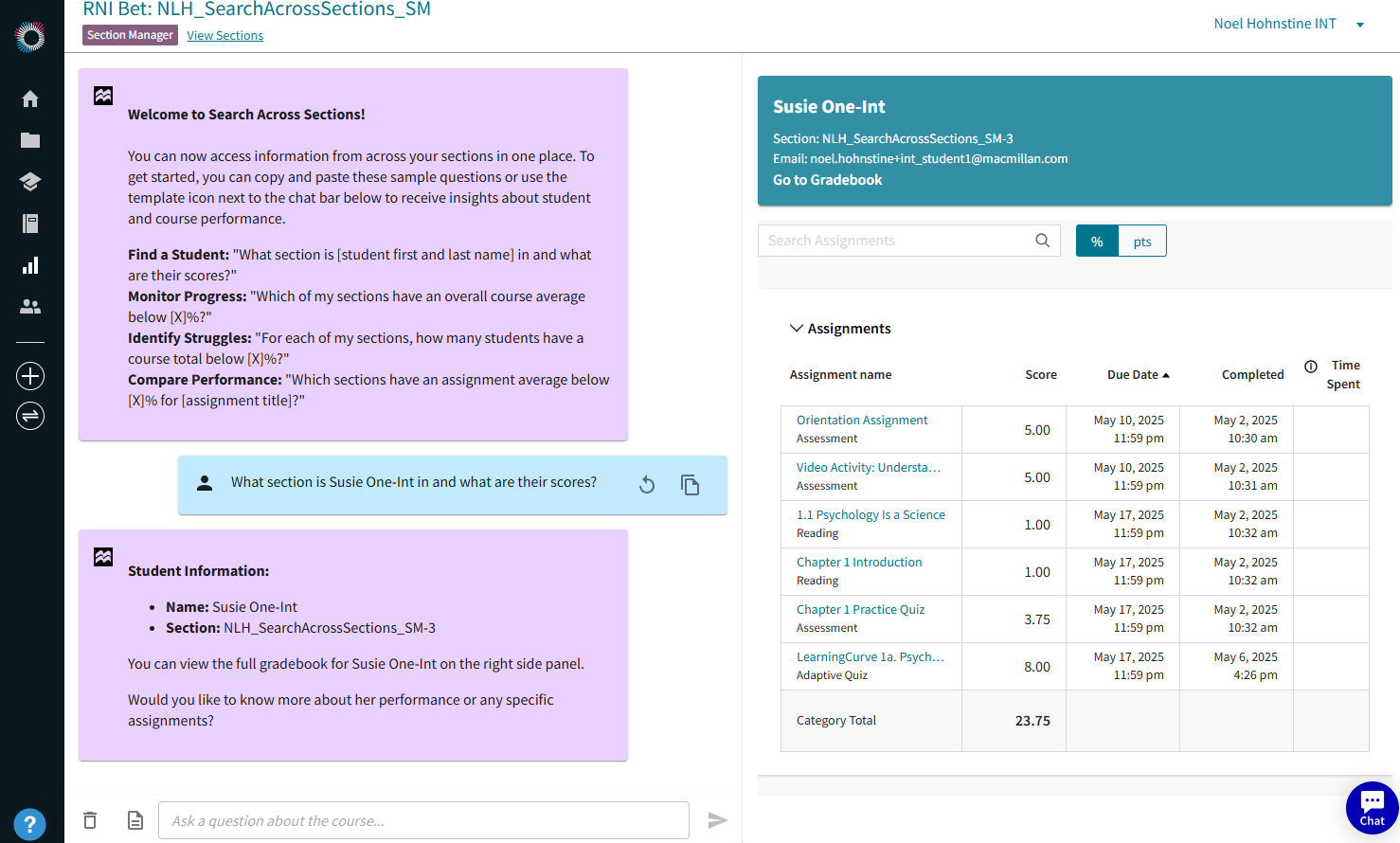This screenshot has height=843, width=1400.
Task: Toggle the switcher arrows icon in sidebar
Action: click(30, 415)
